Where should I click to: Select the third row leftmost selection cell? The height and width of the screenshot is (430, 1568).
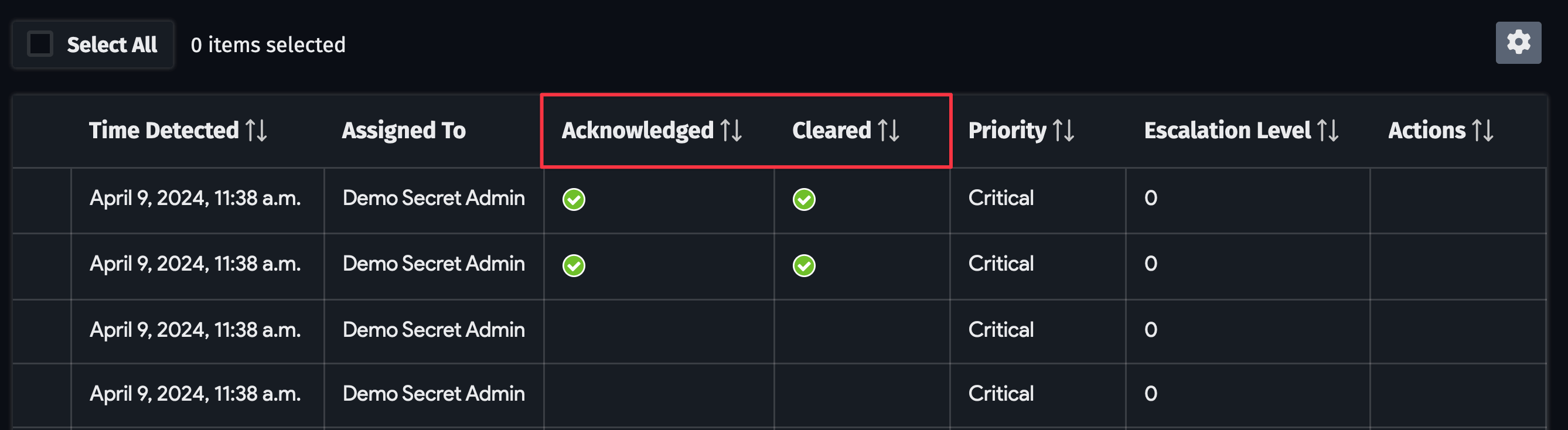(x=42, y=331)
